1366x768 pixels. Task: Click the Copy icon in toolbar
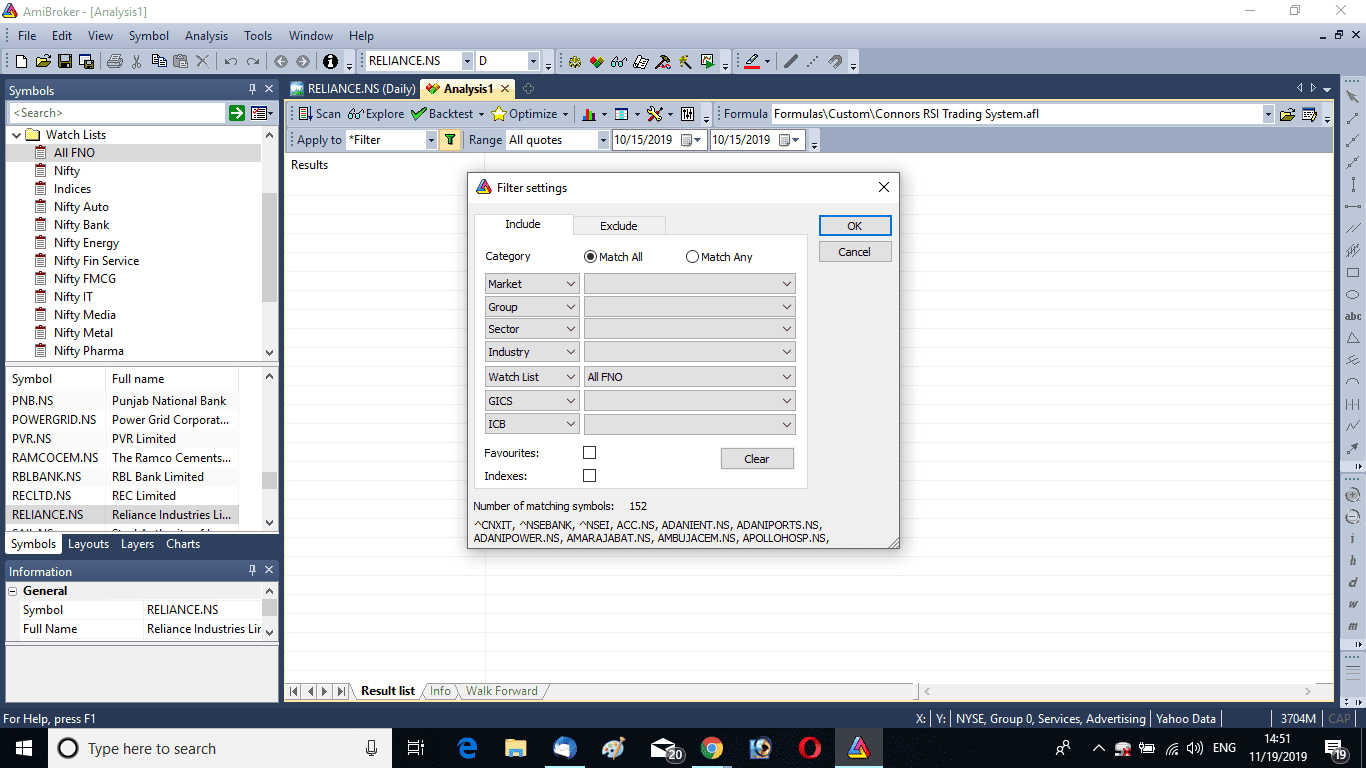pyautogui.click(x=158, y=61)
